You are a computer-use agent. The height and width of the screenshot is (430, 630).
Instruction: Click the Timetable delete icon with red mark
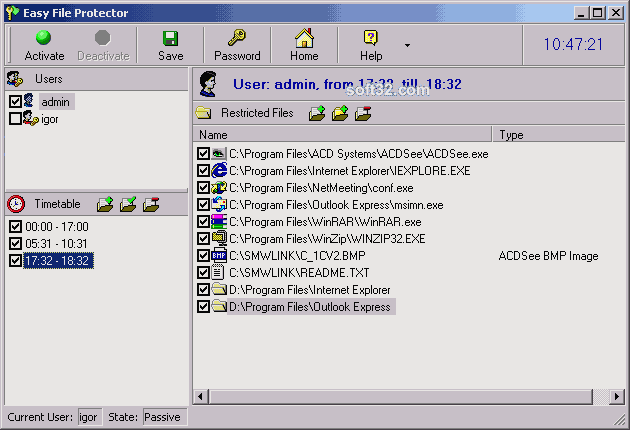(151, 204)
